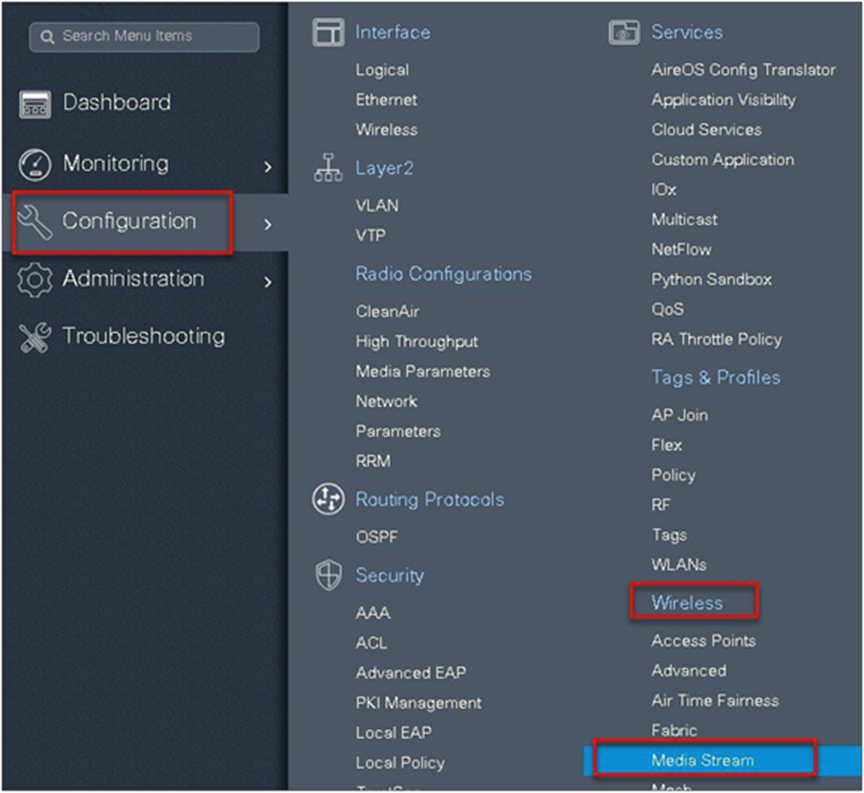Click the Troubleshooting tools icon
The width and height of the screenshot is (864, 793).
(x=35, y=338)
